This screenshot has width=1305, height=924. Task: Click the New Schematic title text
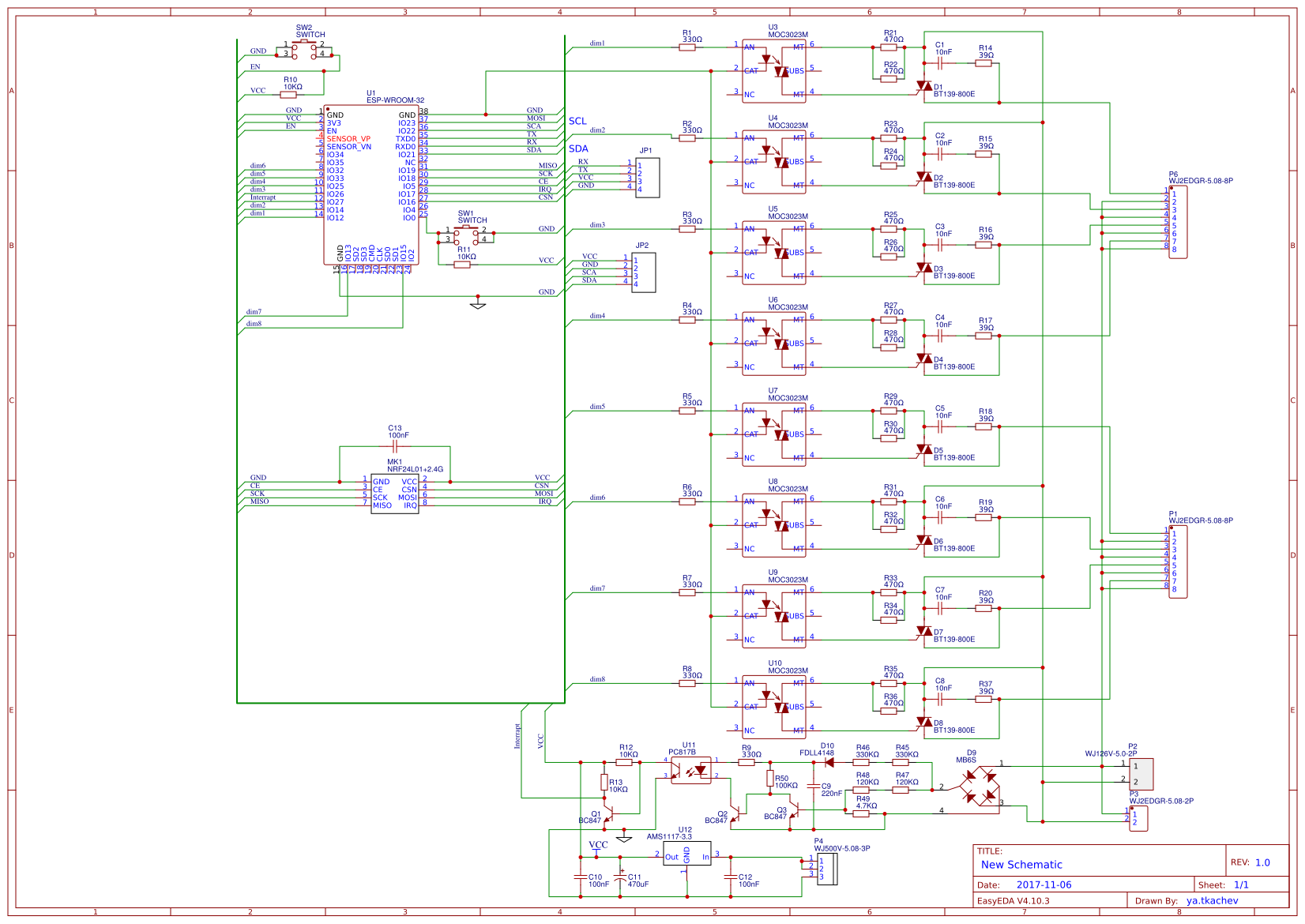pyautogui.click(x=1021, y=865)
